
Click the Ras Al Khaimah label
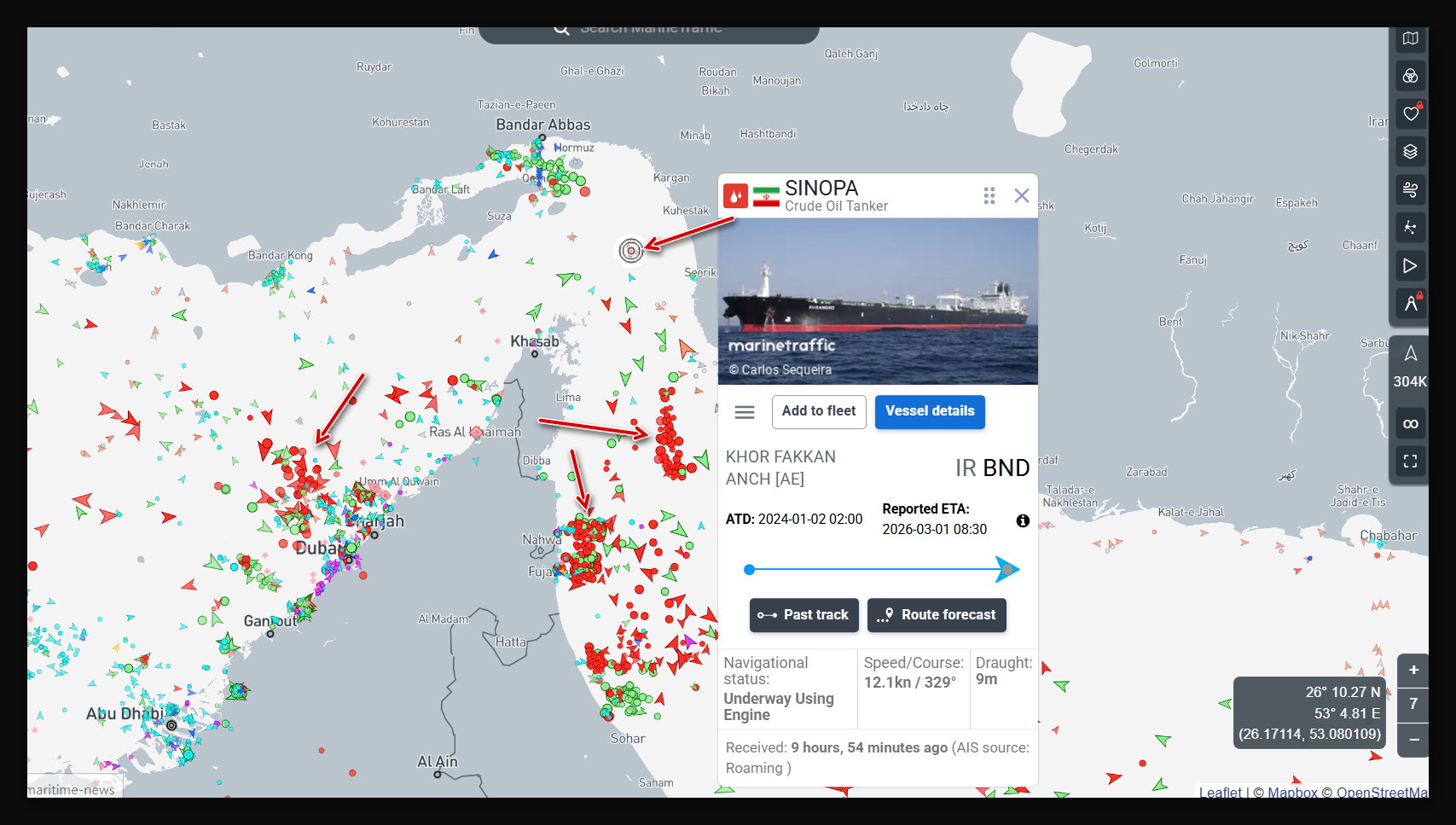(x=475, y=432)
